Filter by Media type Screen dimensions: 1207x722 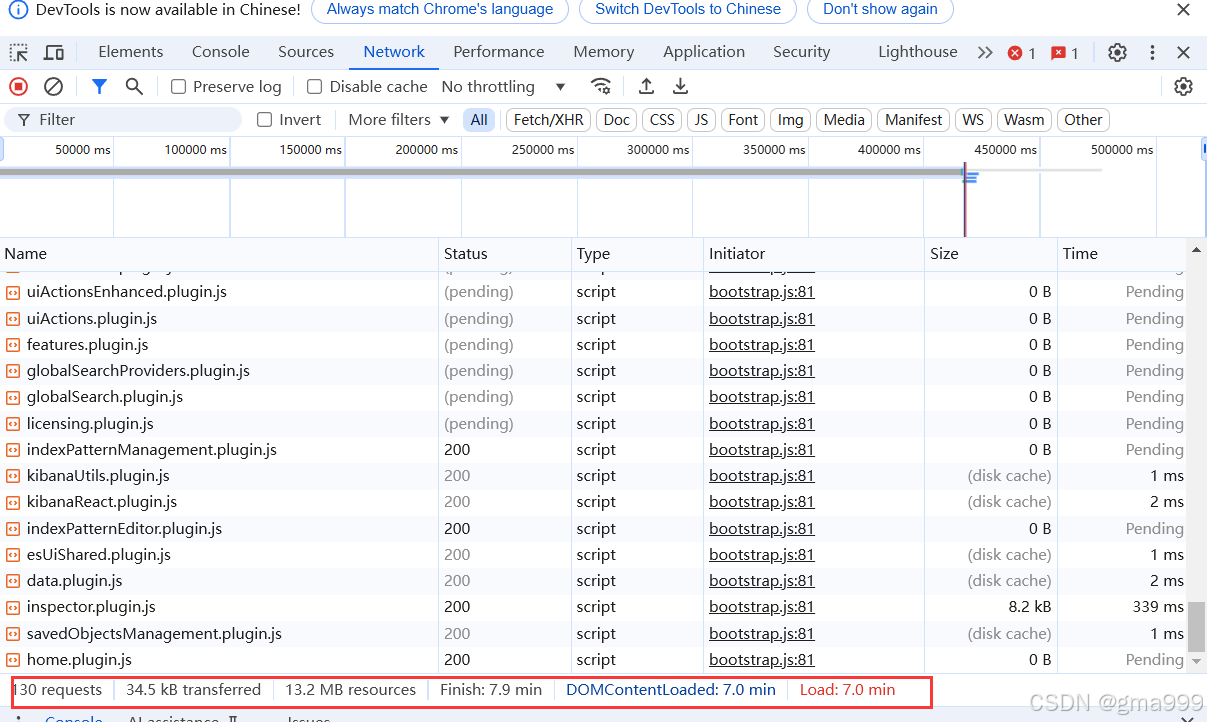844,120
